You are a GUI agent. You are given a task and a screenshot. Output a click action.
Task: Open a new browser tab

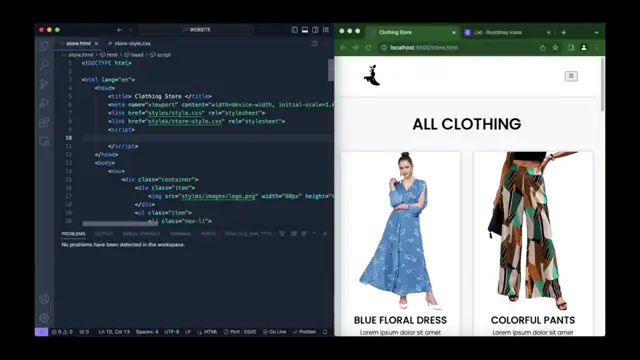coord(564,32)
